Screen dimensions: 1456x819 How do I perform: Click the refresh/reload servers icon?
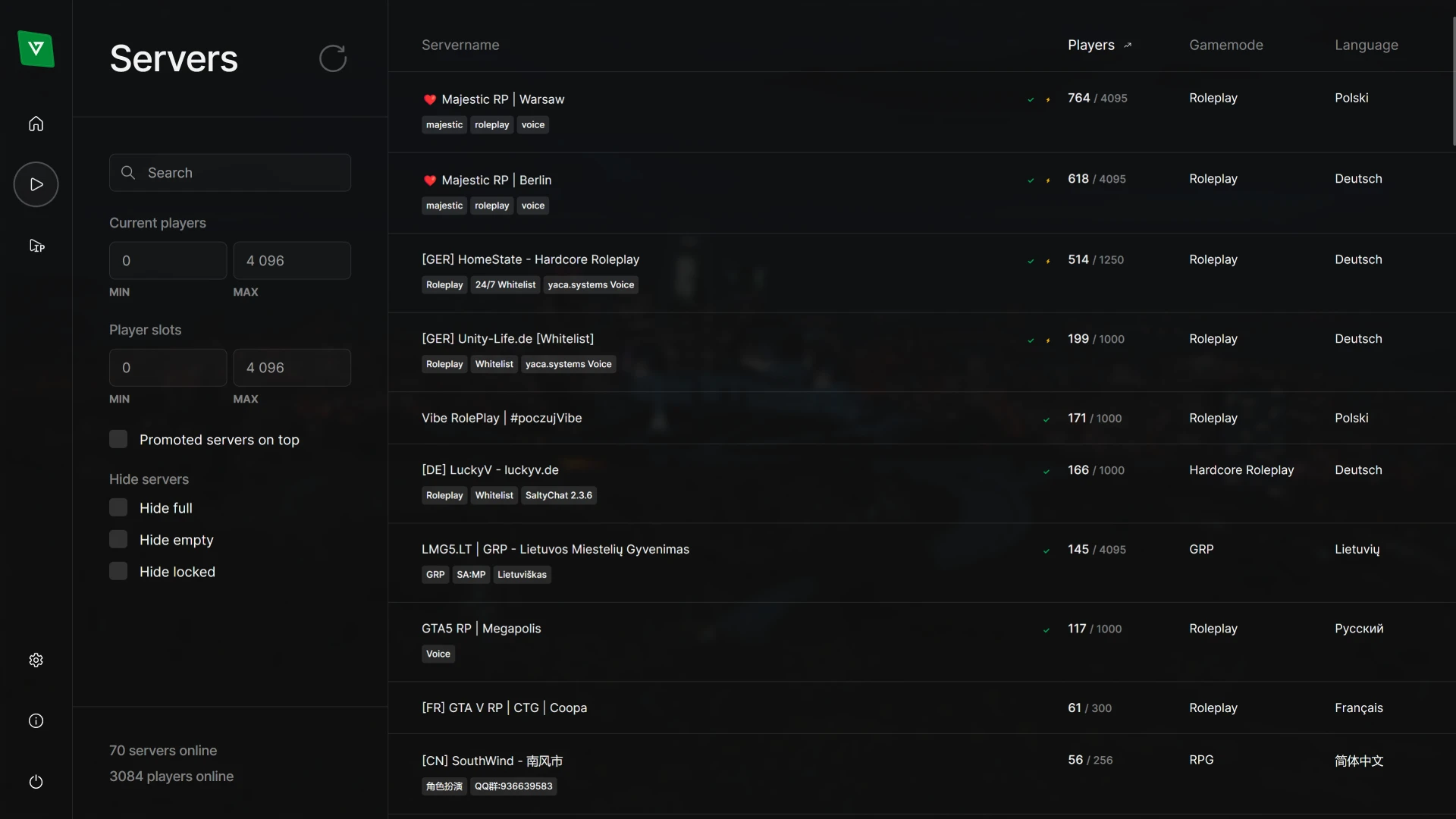tap(332, 57)
